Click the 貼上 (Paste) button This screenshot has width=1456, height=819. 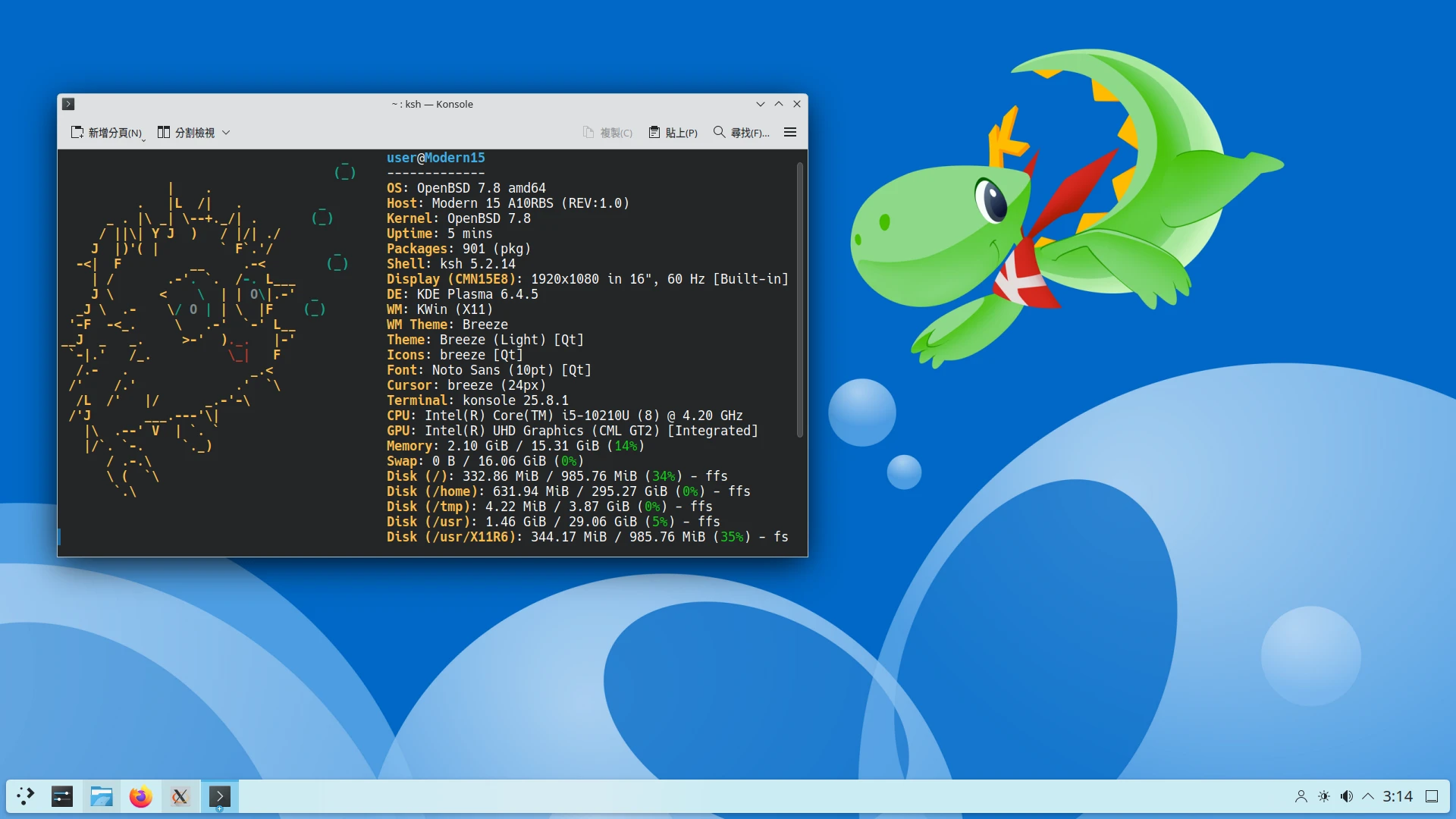click(x=673, y=132)
